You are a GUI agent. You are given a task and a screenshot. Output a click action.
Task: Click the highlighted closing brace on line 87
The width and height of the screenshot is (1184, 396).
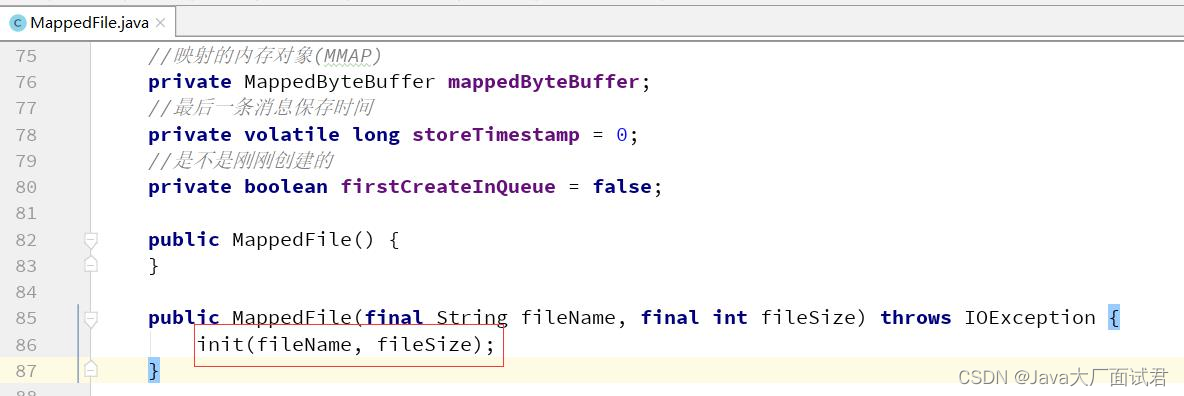pyautogui.click(x=154, y=370)
